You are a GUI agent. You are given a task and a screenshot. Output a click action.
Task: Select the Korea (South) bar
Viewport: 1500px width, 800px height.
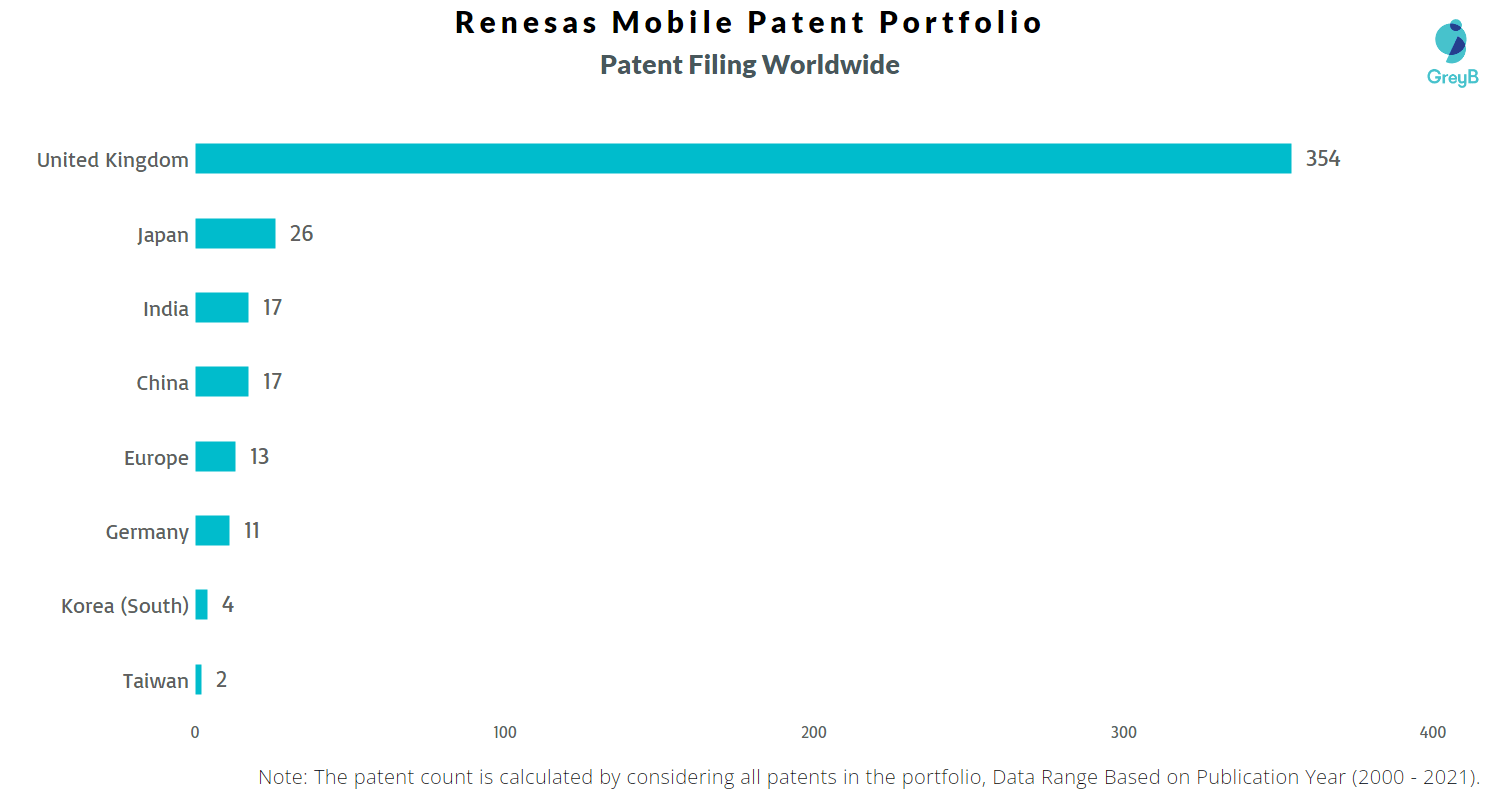tap(201, 605)
